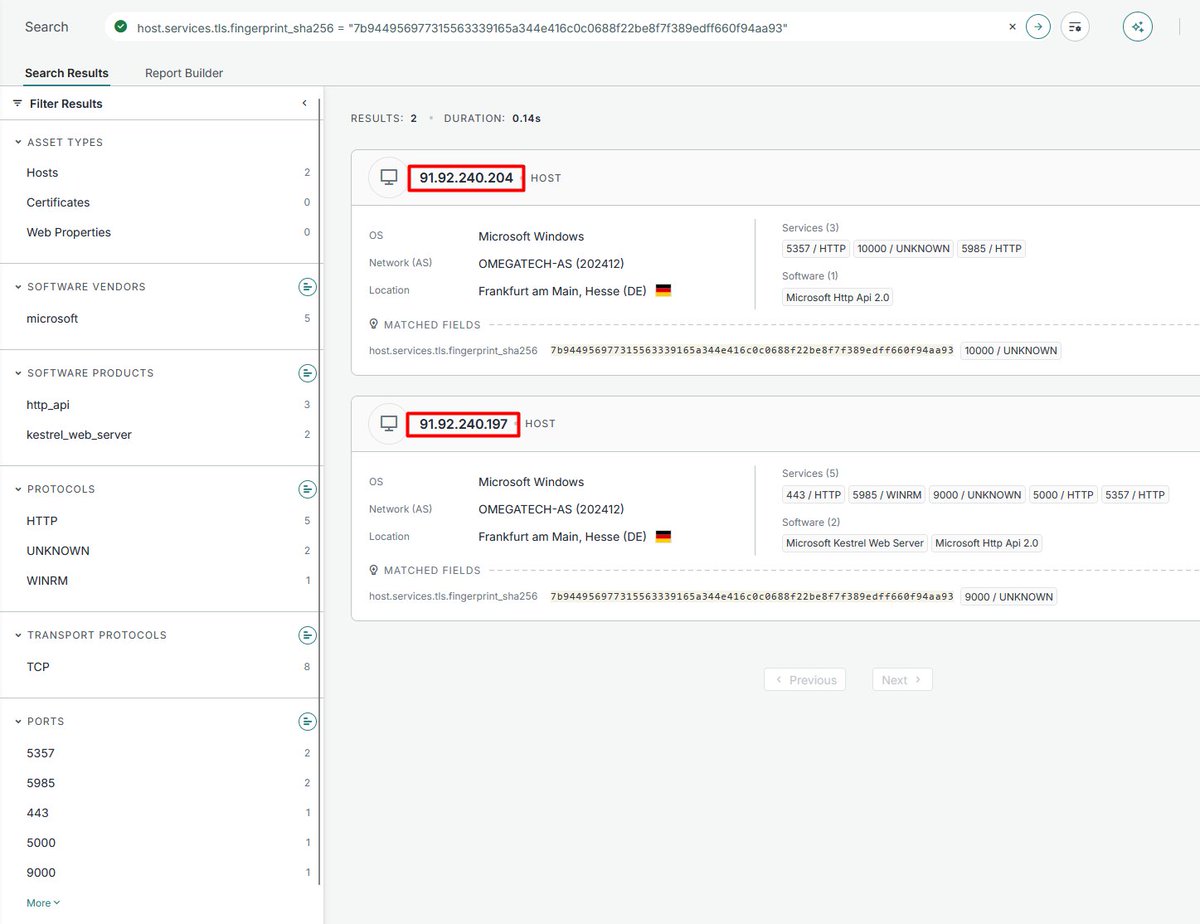Collapse the Software Vendors section
The image size is (1200, 924).
18,287
